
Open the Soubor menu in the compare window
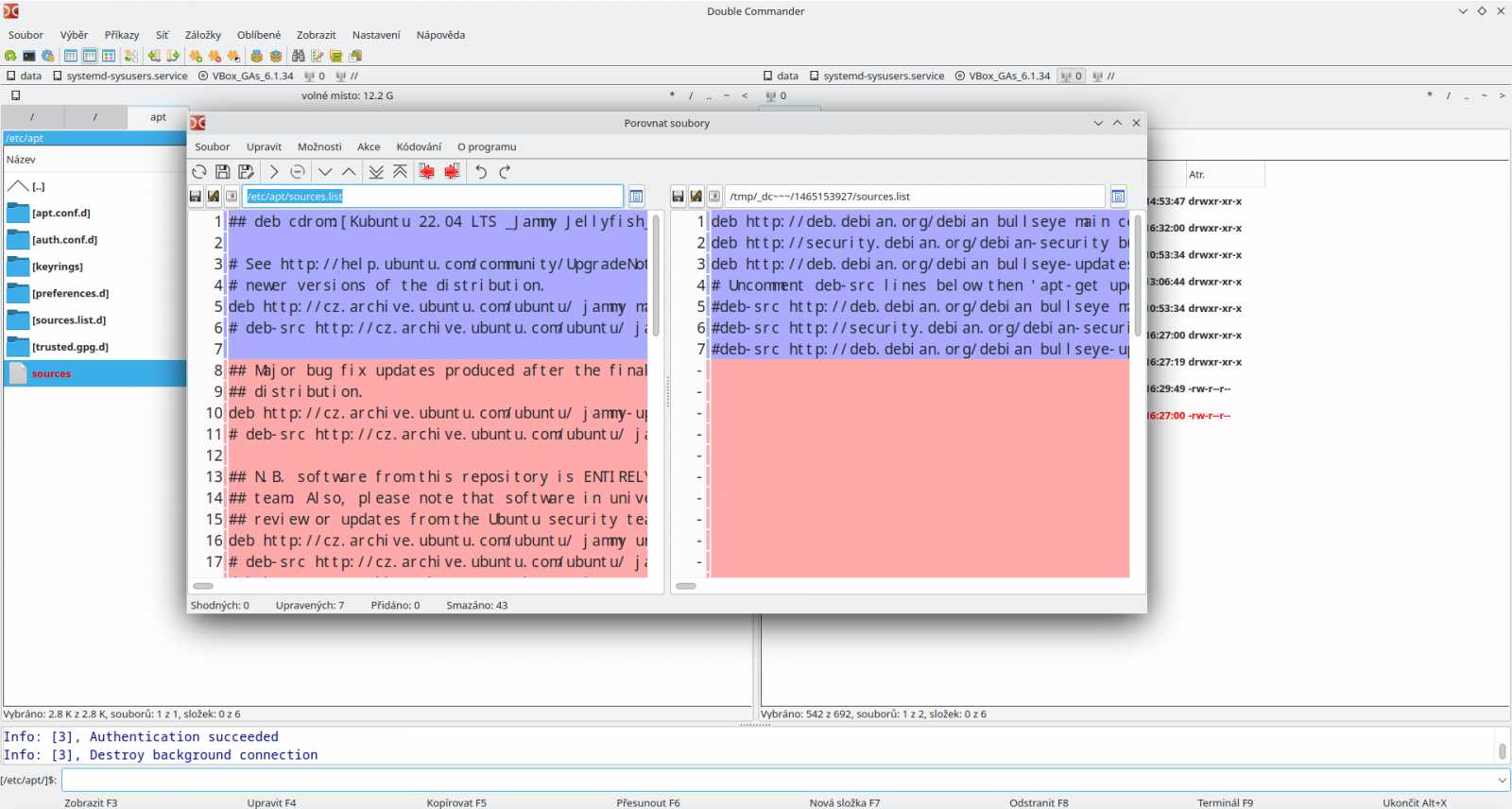(x=213, y=146)
